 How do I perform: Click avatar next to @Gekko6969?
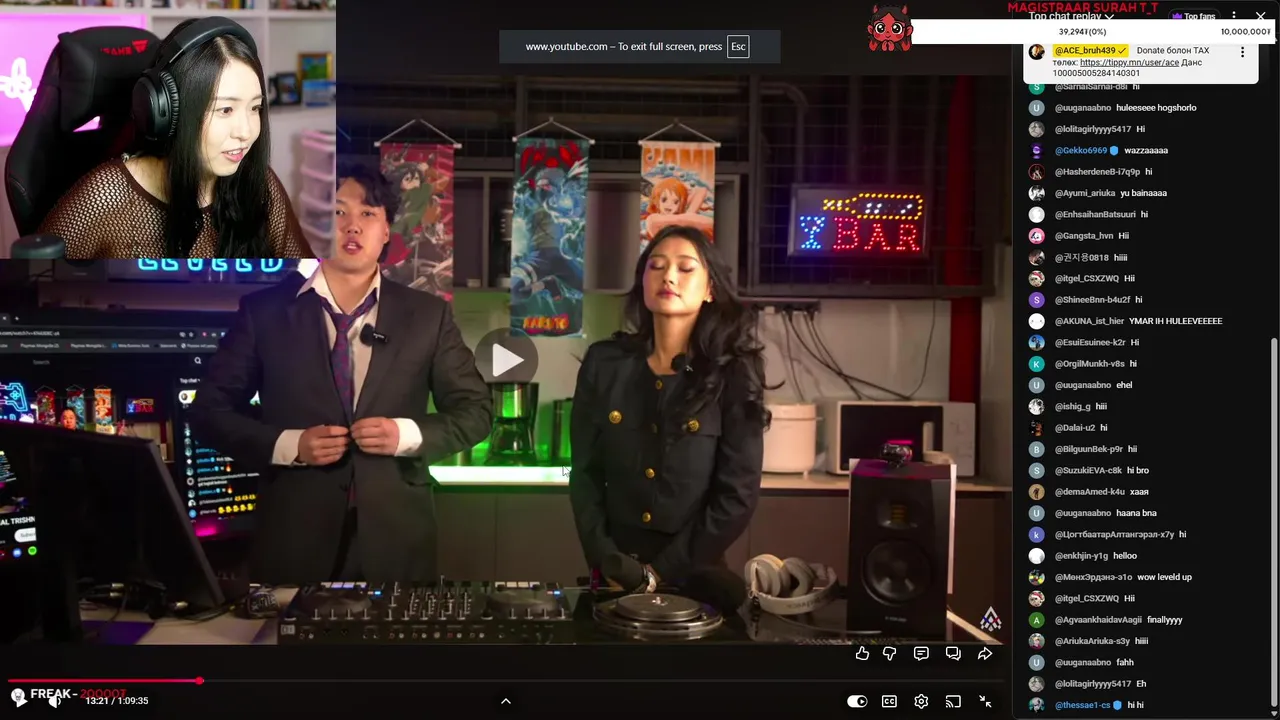coord(1037,150)
